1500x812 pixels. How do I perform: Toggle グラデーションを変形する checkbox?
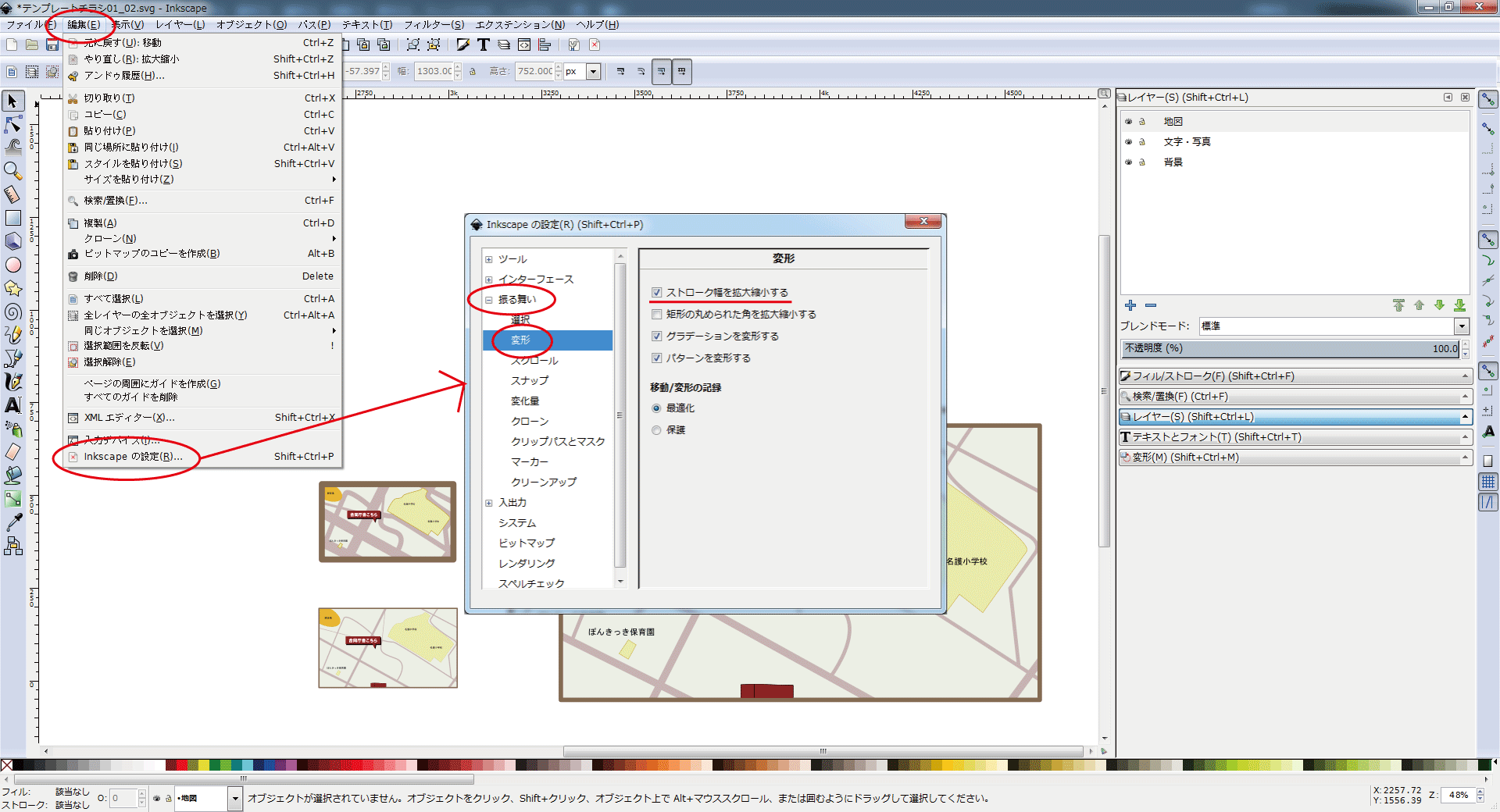656,337
